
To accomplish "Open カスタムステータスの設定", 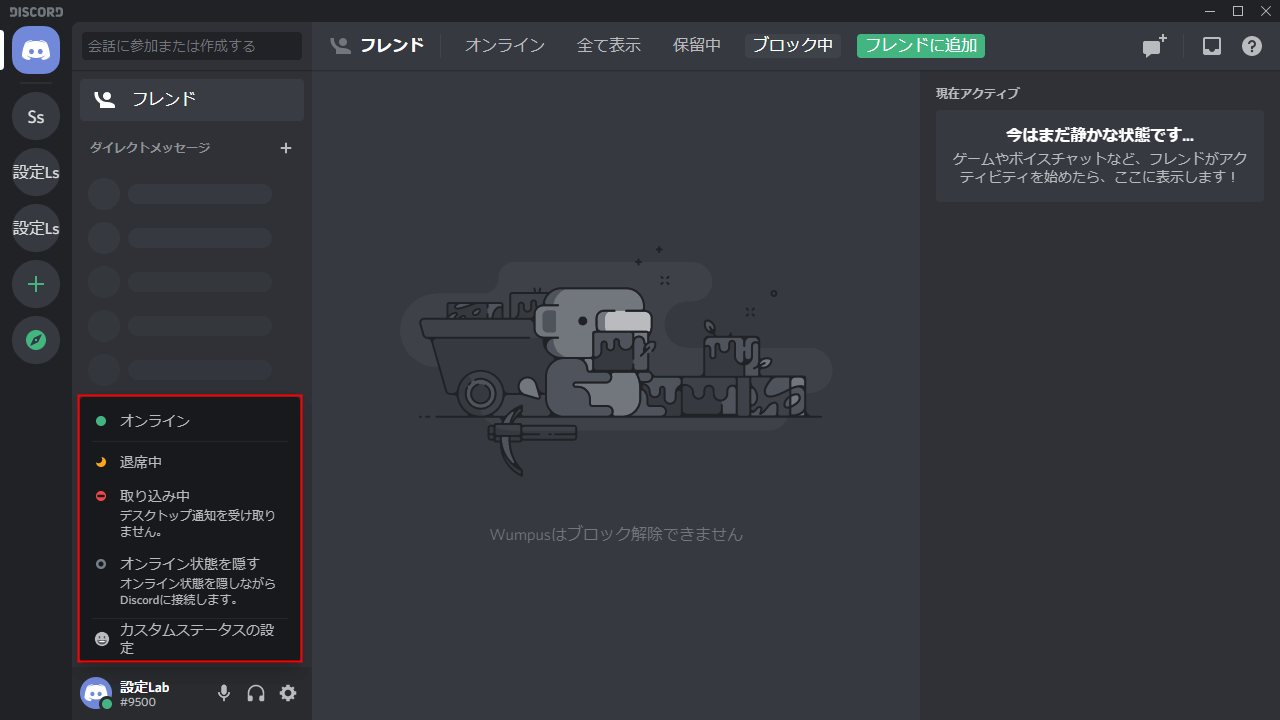I will pyautogui.click(x=190, y=639).
